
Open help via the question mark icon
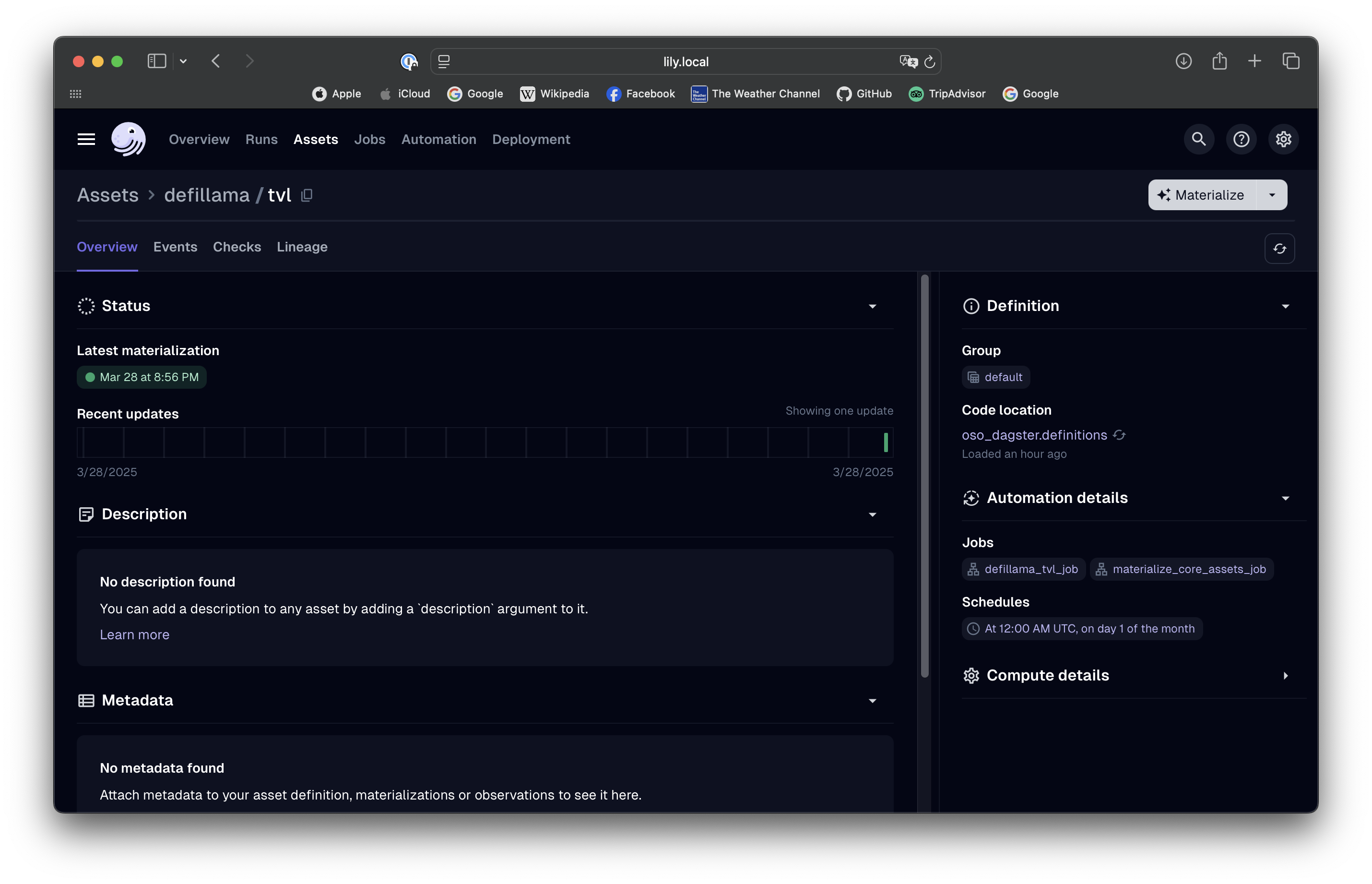point(1241,139)
